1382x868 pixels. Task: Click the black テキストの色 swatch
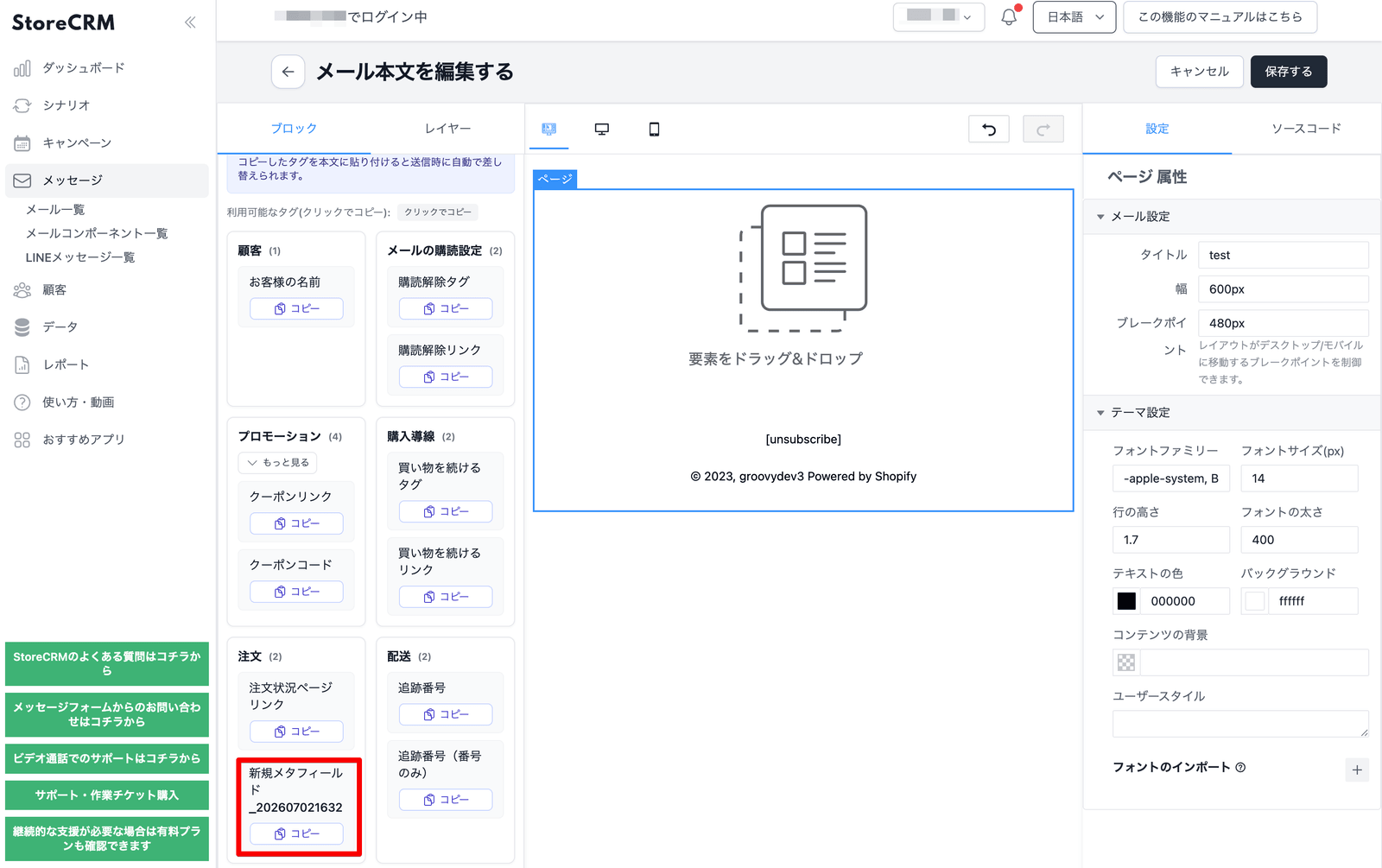coord(1126,601)
